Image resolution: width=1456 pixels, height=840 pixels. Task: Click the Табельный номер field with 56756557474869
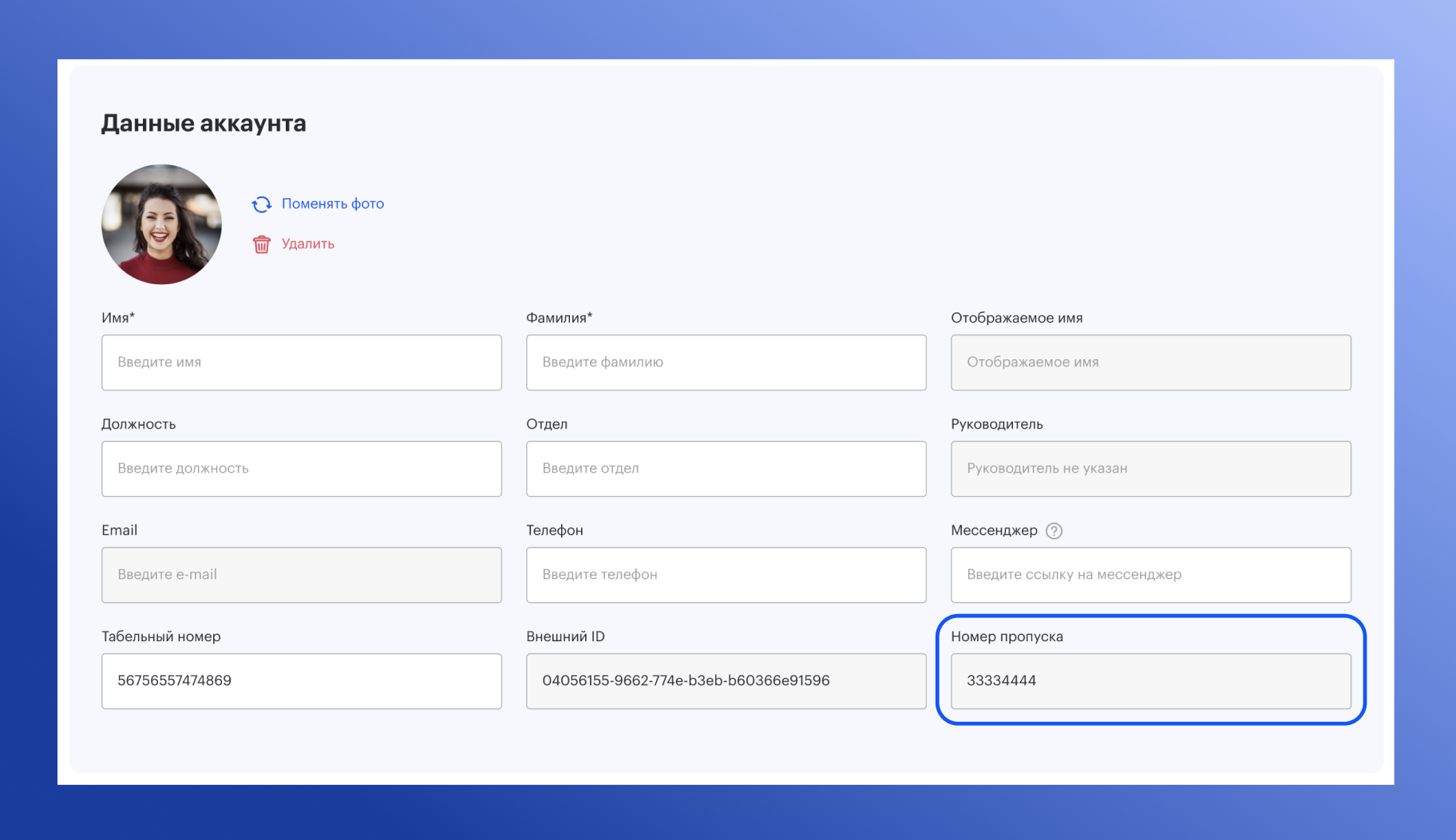302,681
